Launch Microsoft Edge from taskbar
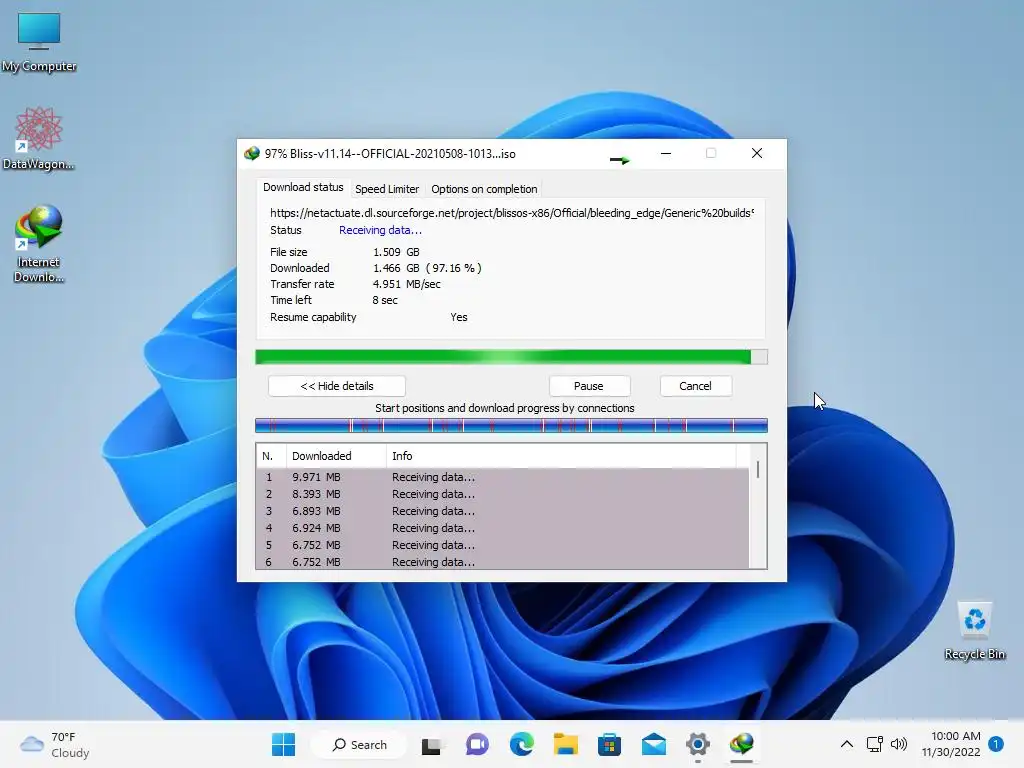The image size is (1024, 768). [x=521, y=744]
